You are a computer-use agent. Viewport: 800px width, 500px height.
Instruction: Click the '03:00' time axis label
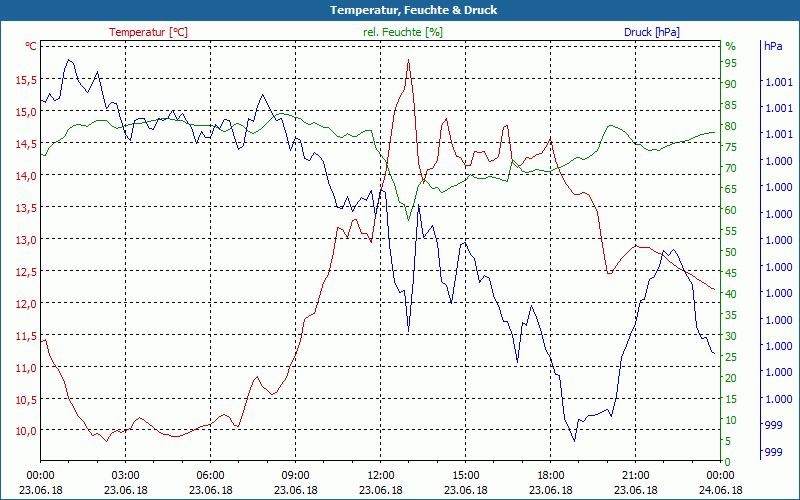[126, 476]
